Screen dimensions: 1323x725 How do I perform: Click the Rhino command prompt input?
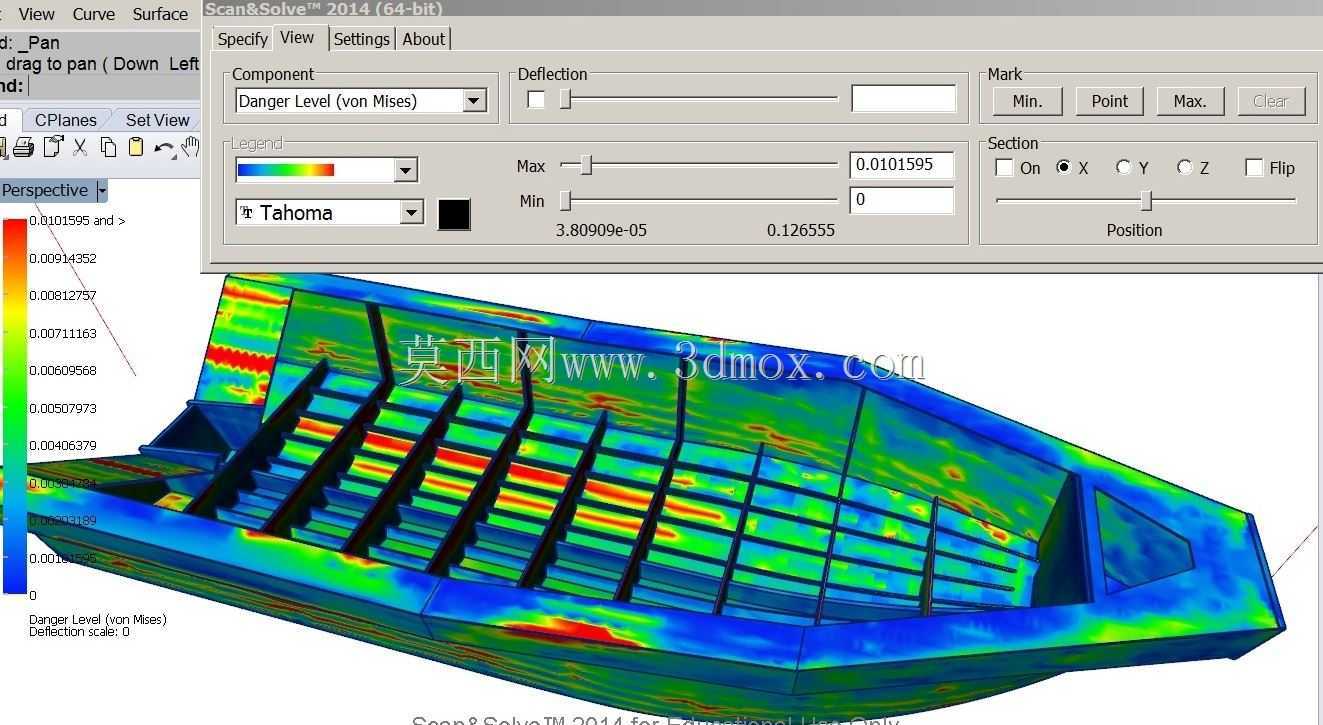pyautogui.click(x=112, y=87)
